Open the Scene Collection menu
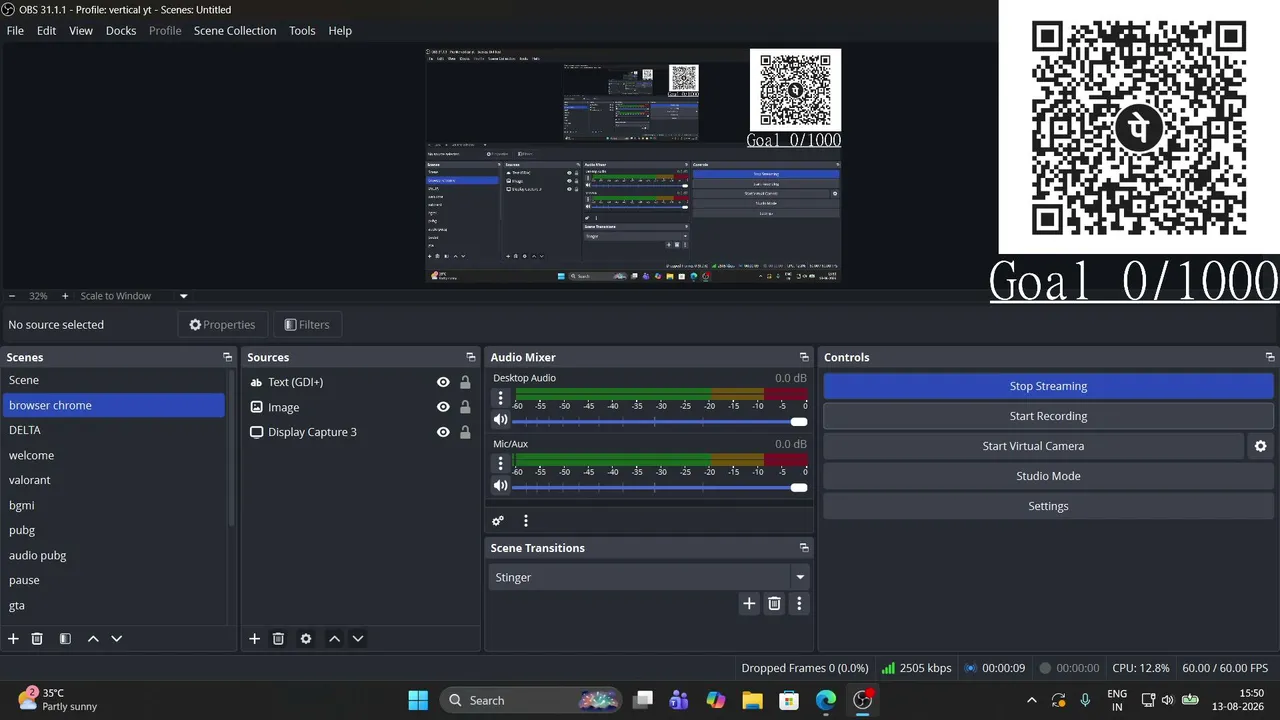This screenshot has width=1280, height=720. click(x=235, y=31)
